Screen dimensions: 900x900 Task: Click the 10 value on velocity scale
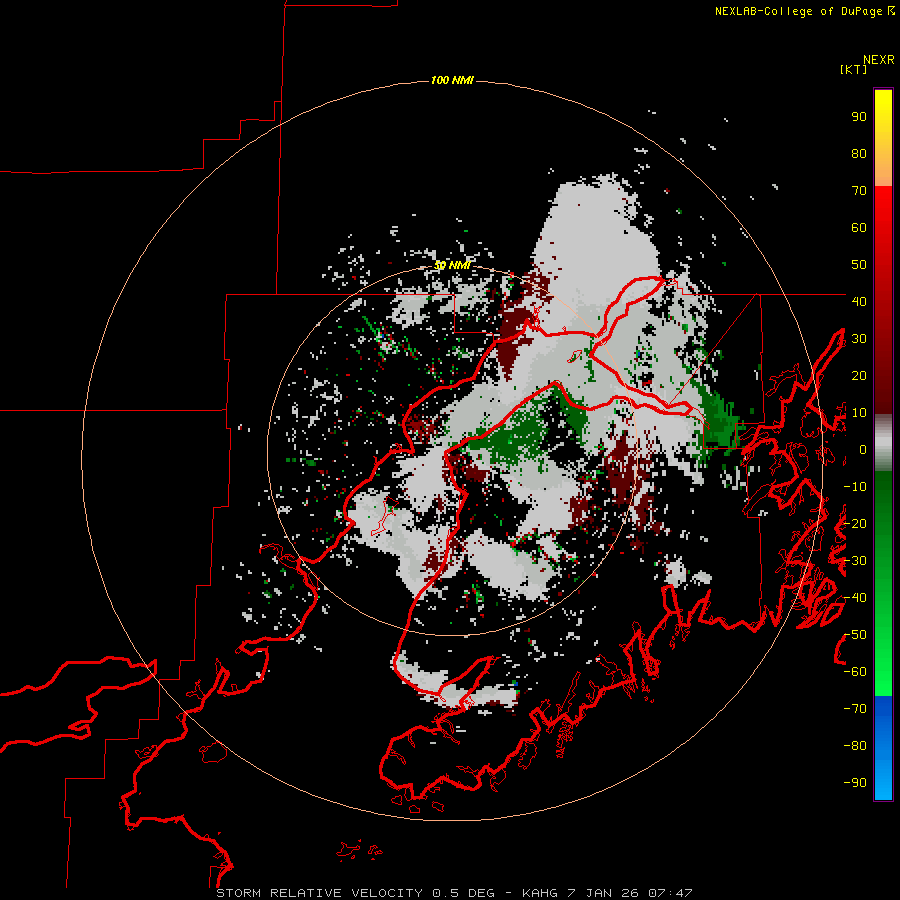point(859,413)
